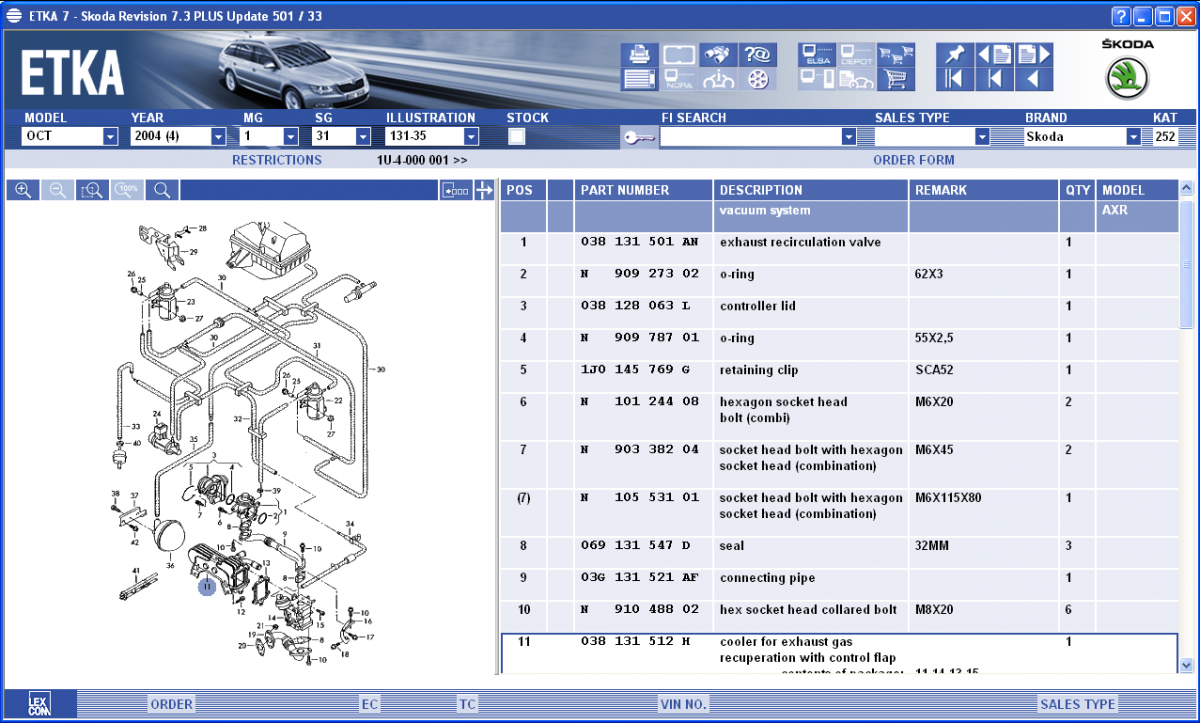Click the RESTRICTIONS label
Image resolution: width=1200 pixels, height=723 pixels.
tap(277, 160)
